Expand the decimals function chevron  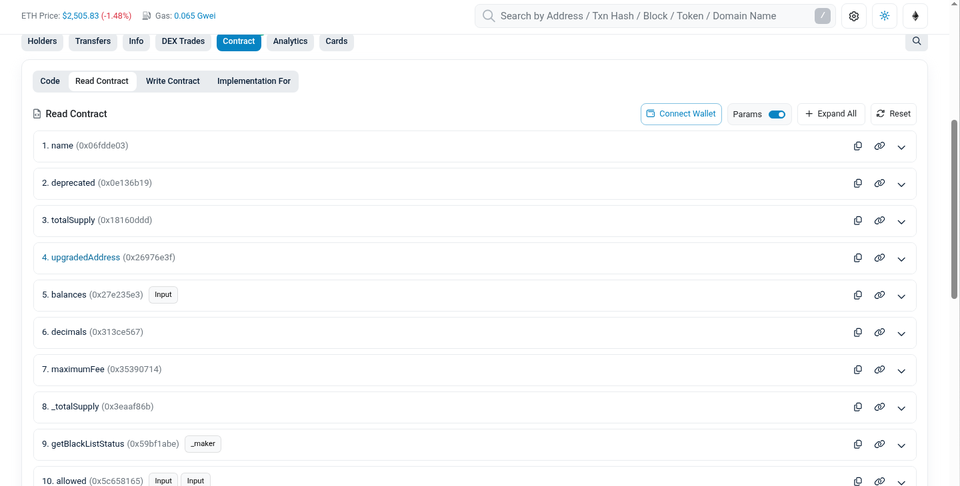901,333
